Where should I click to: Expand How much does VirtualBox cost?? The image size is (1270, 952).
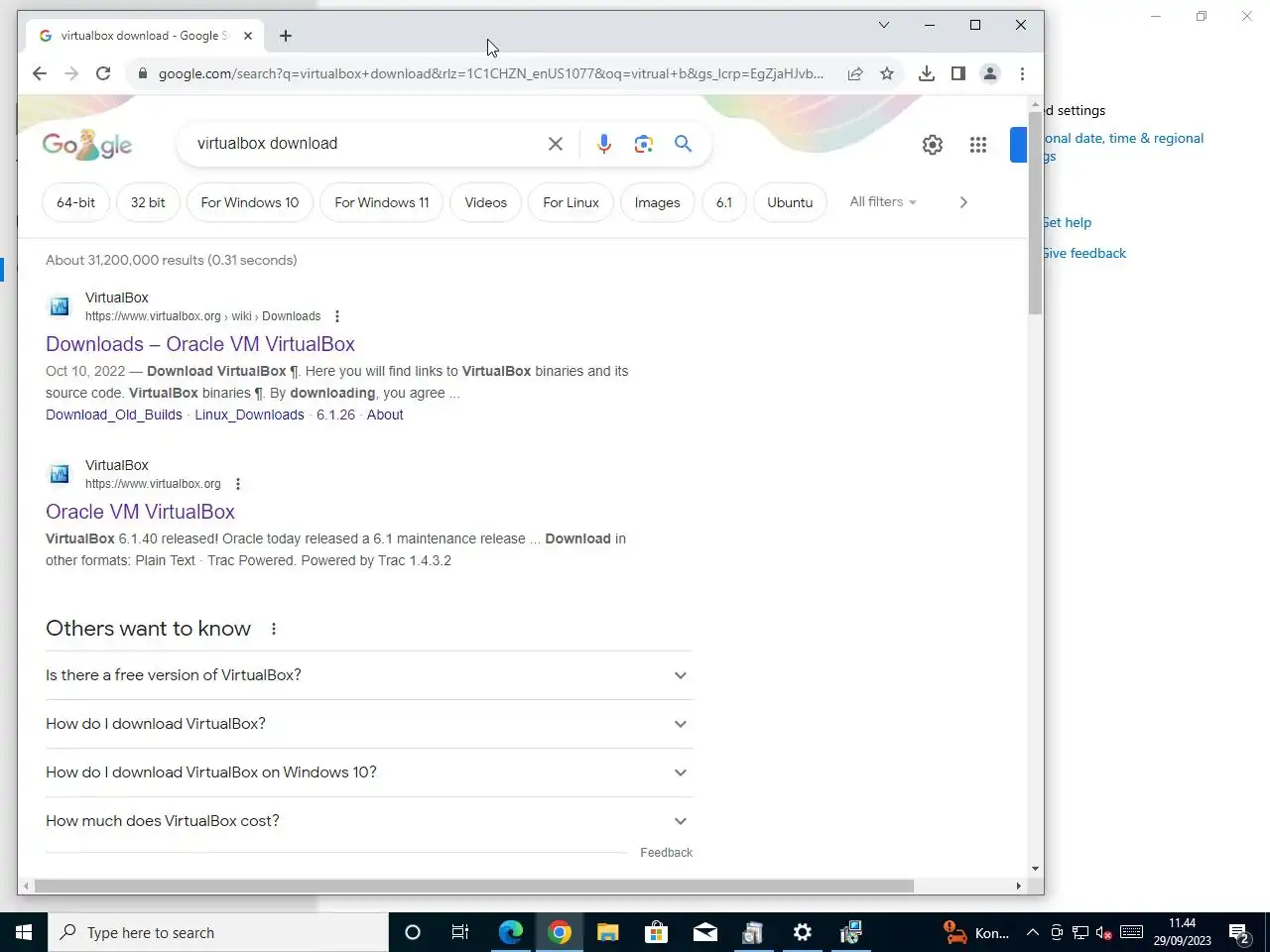(369, 821)
